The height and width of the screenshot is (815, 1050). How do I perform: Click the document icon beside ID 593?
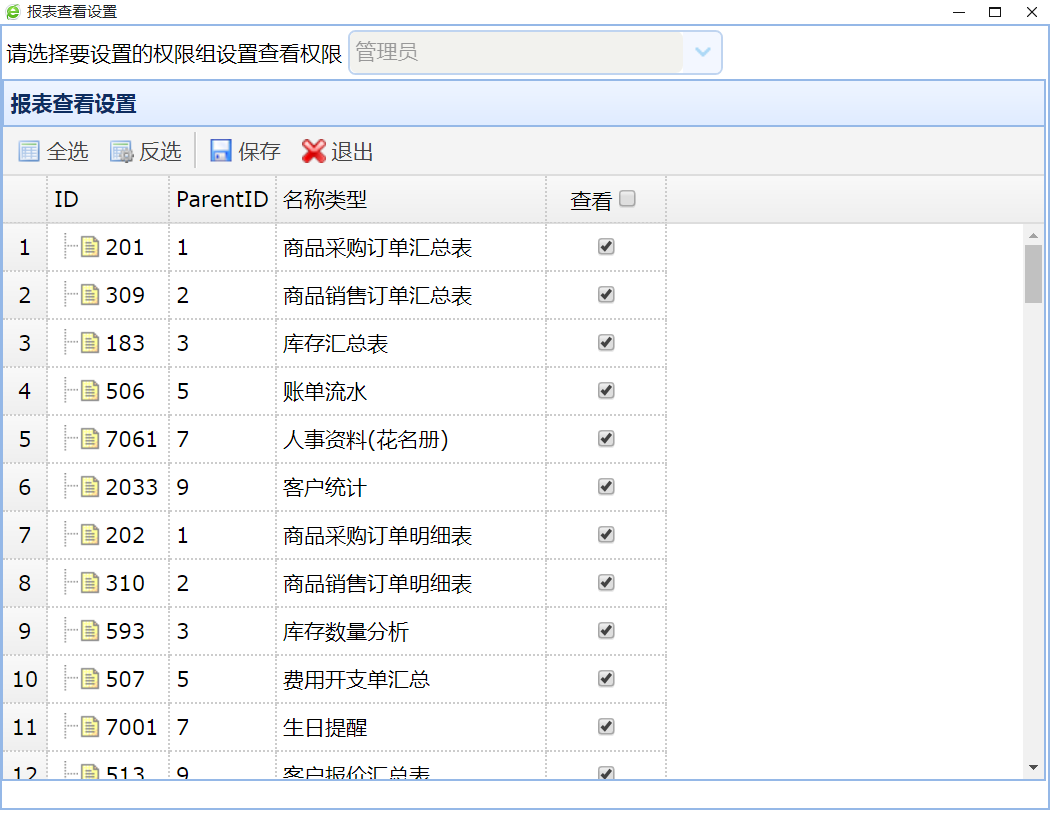(x=91, y=631)
